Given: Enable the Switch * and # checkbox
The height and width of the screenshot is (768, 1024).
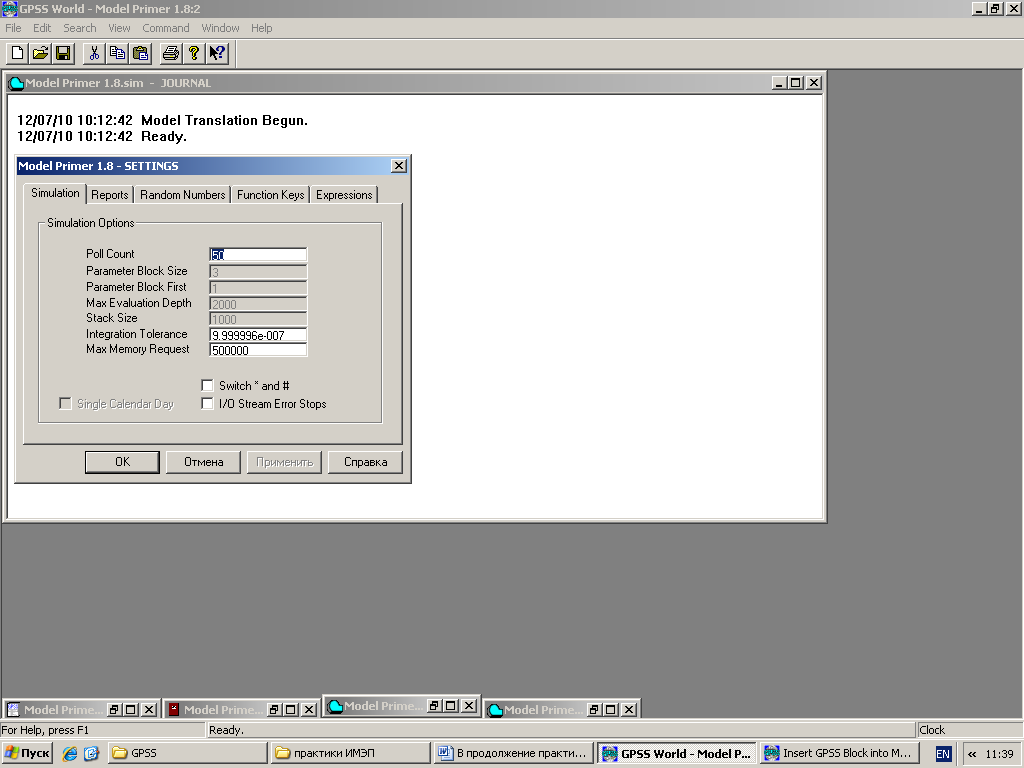Looking at the screenshot, I should 208,385.
